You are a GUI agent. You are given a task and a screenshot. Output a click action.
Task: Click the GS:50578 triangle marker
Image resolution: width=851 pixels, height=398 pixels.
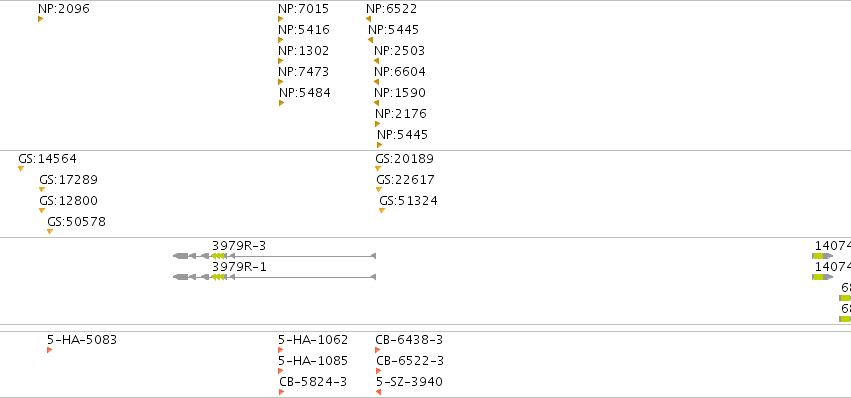pos(50,232)
